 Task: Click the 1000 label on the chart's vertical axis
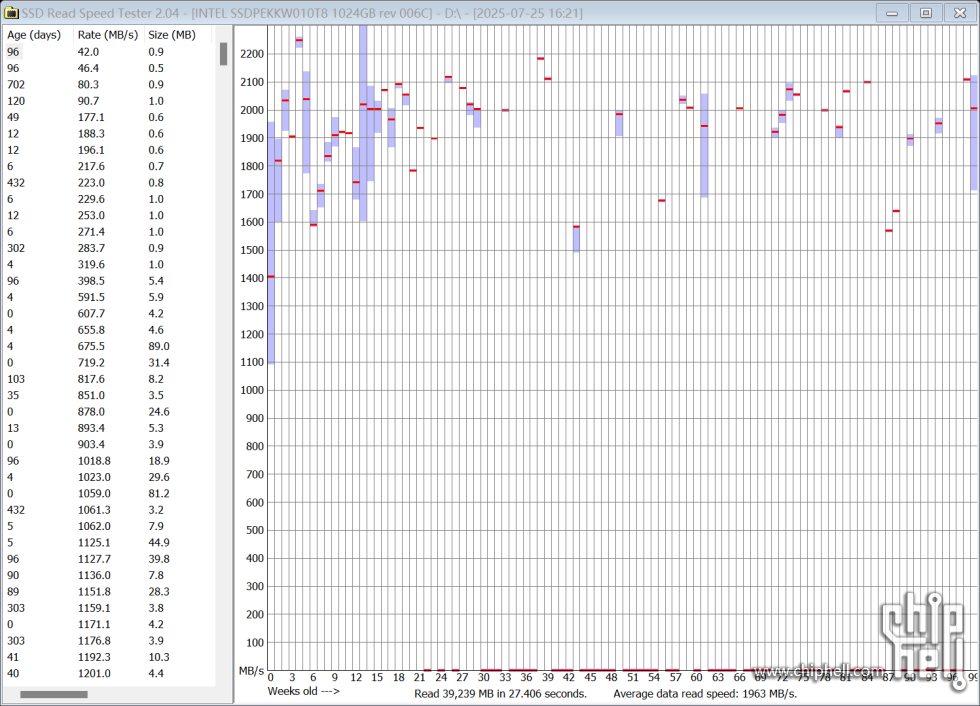point(252,390)
